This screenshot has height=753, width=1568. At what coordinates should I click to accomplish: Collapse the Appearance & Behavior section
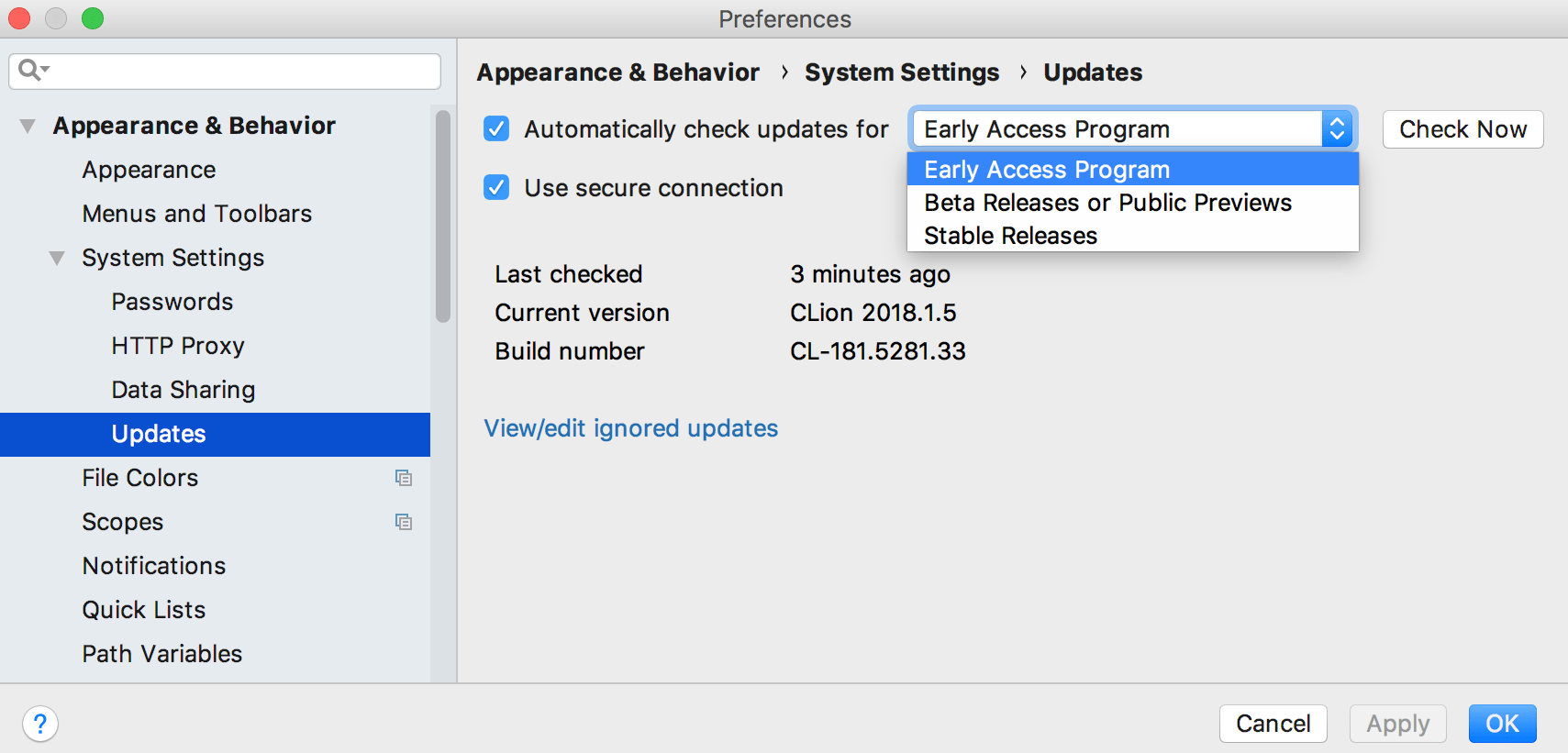tap(28, 126)
